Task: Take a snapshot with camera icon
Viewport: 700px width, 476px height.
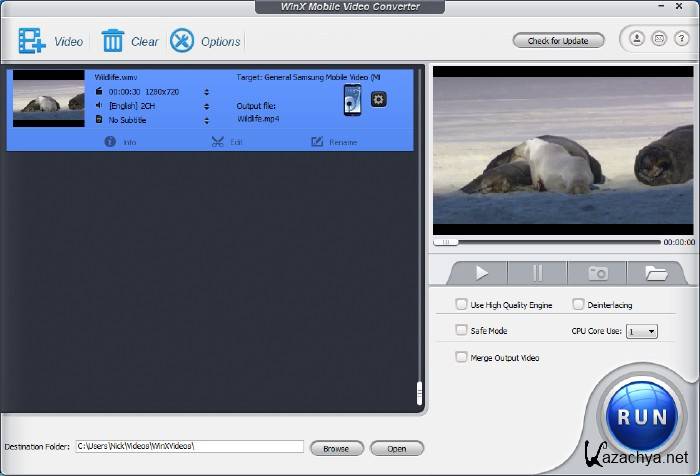Action: (597, 272)
